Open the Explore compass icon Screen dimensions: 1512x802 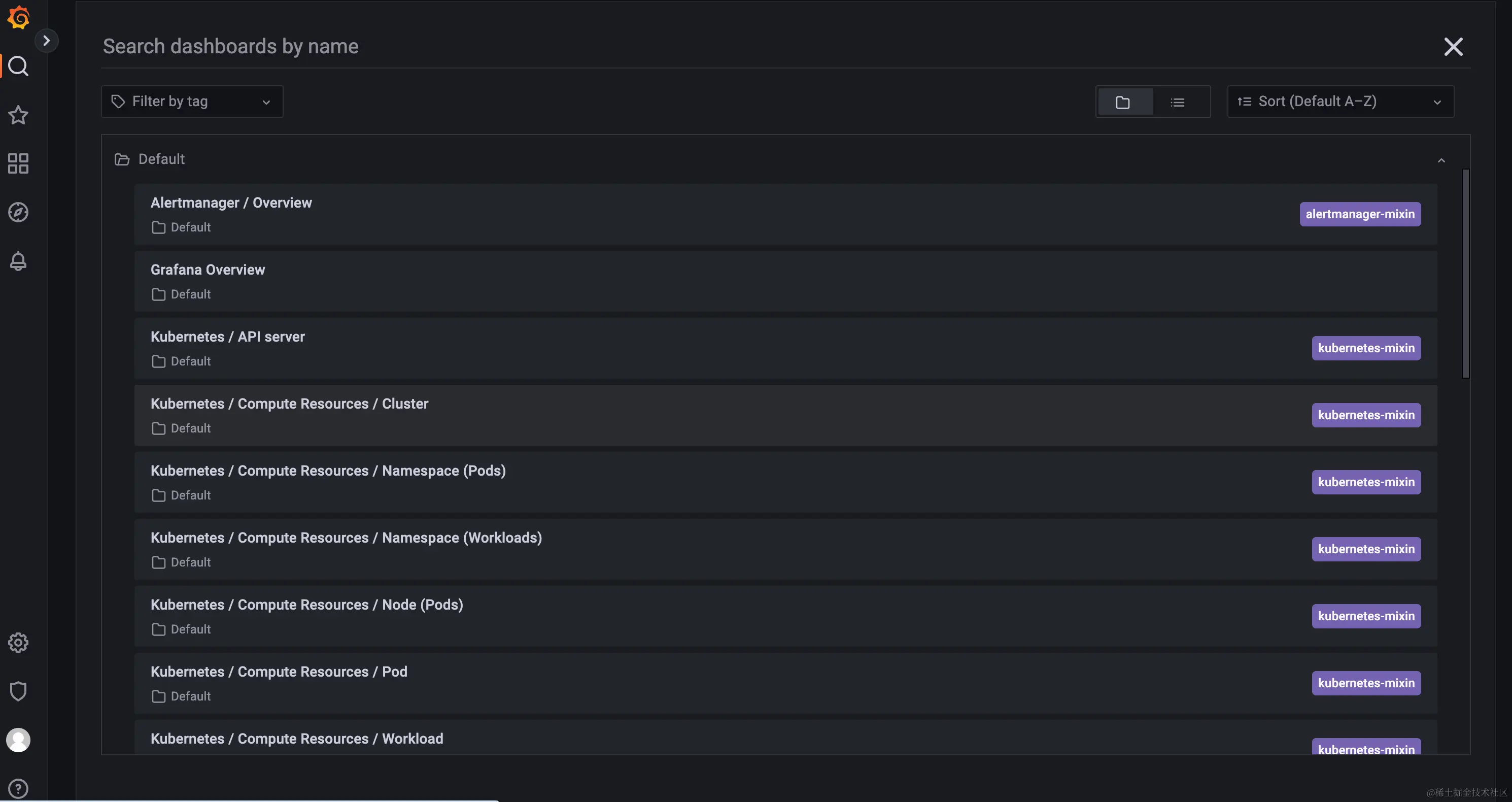18,213
